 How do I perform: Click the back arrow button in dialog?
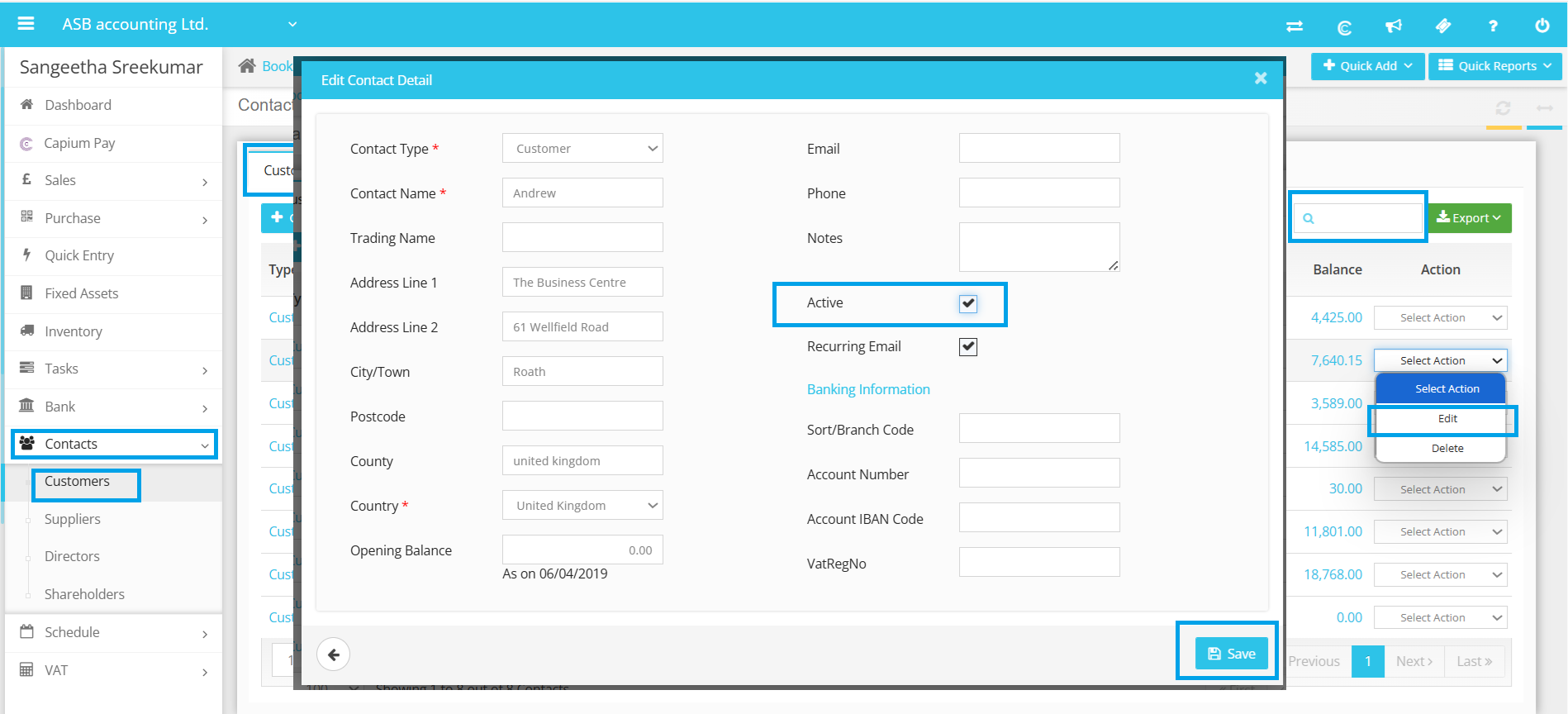pyautogui.click(x=334, y=654)
